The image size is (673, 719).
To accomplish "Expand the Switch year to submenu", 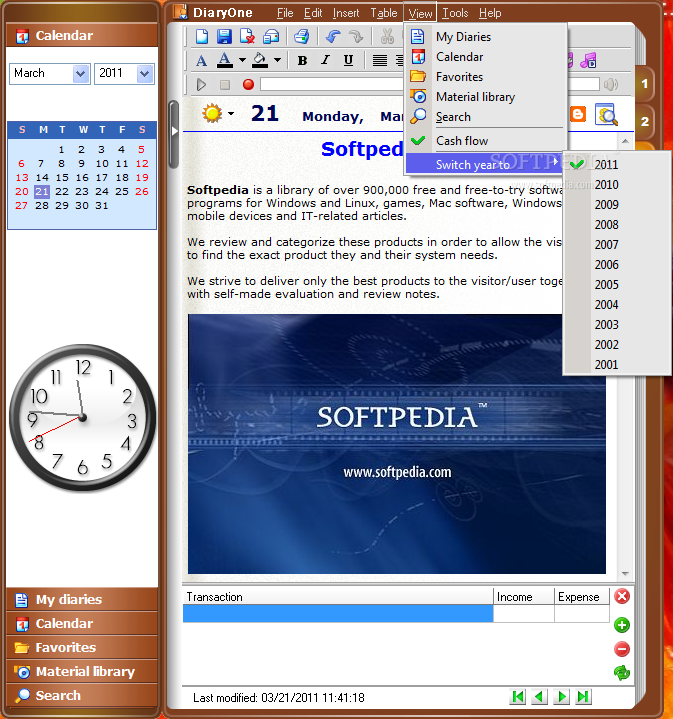I will [485, 164].
